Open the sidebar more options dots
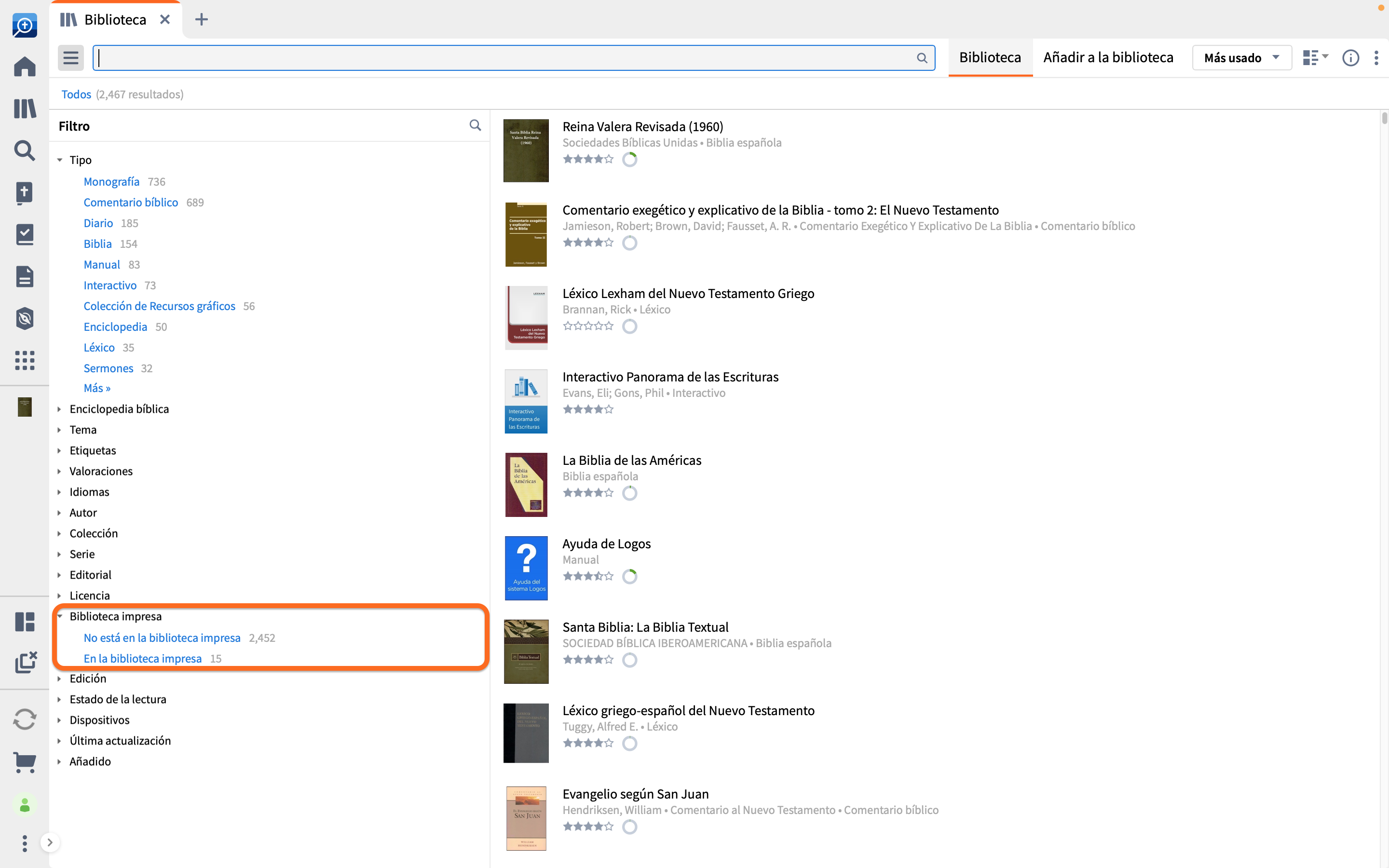Viewport: 1389px width, 868px height. (x=25, y=843)
